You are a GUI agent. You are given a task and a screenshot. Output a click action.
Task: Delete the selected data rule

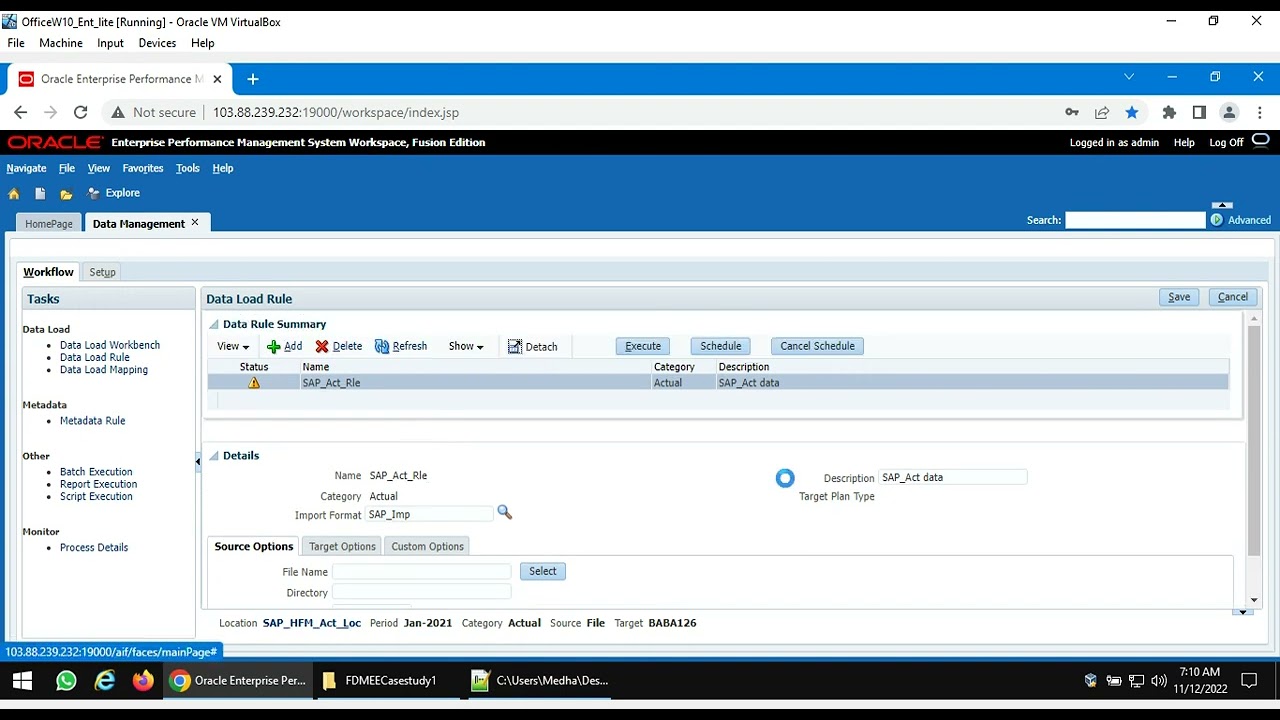click(x=339, y=346)
